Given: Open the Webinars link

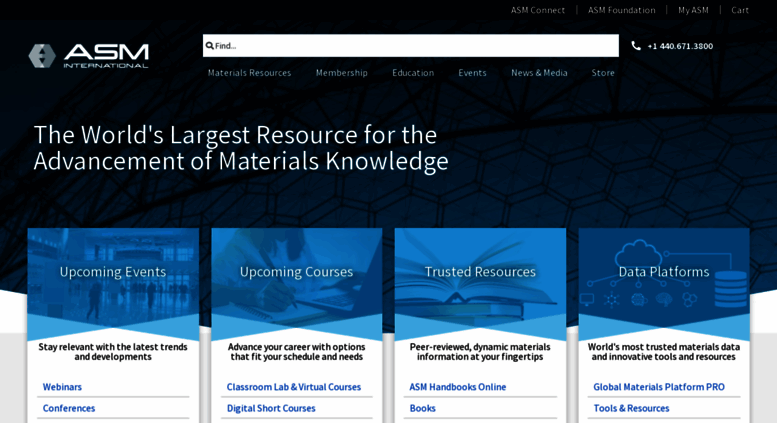Looking at the screenshot, I should (x=62, y=387).
